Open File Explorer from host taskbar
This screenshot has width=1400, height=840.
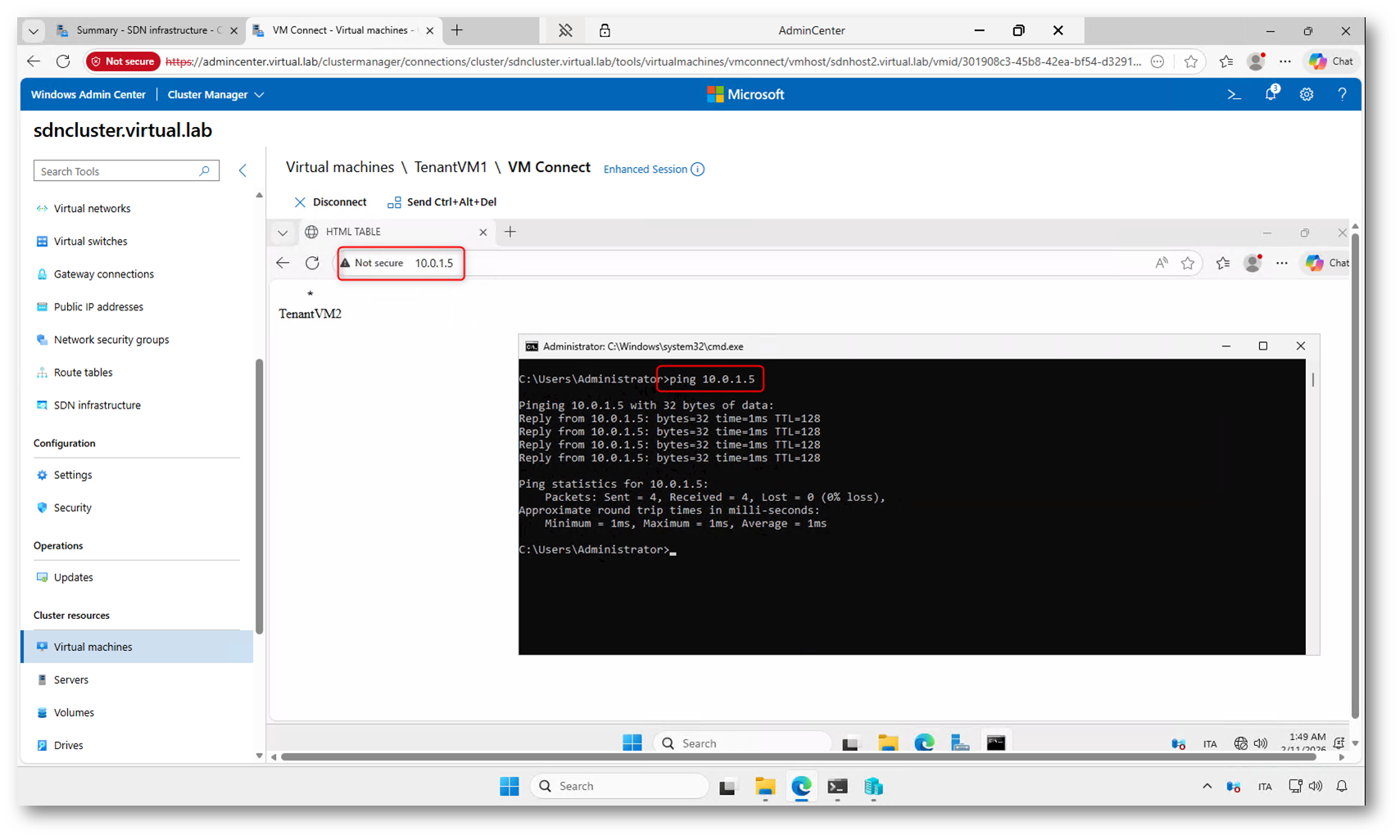click(765, 787)
